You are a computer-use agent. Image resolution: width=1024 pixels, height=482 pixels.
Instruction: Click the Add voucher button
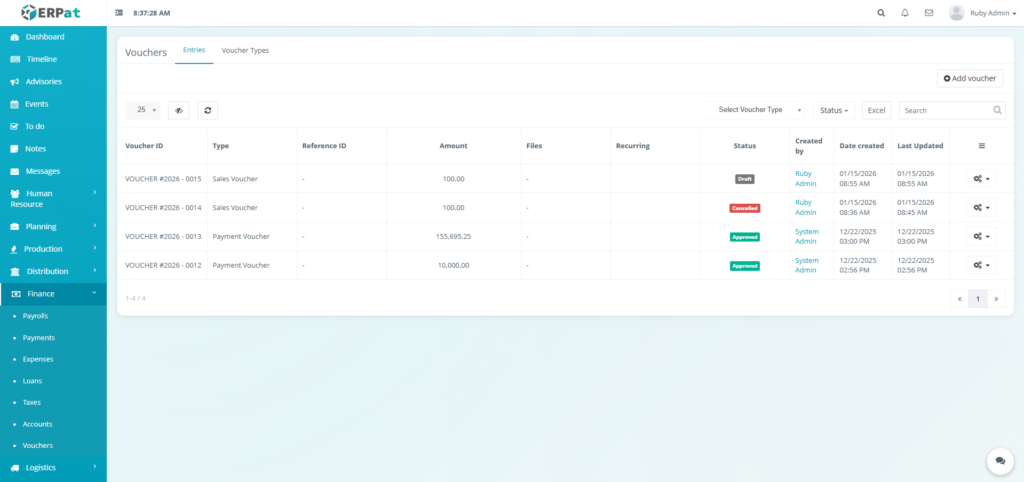969,78
